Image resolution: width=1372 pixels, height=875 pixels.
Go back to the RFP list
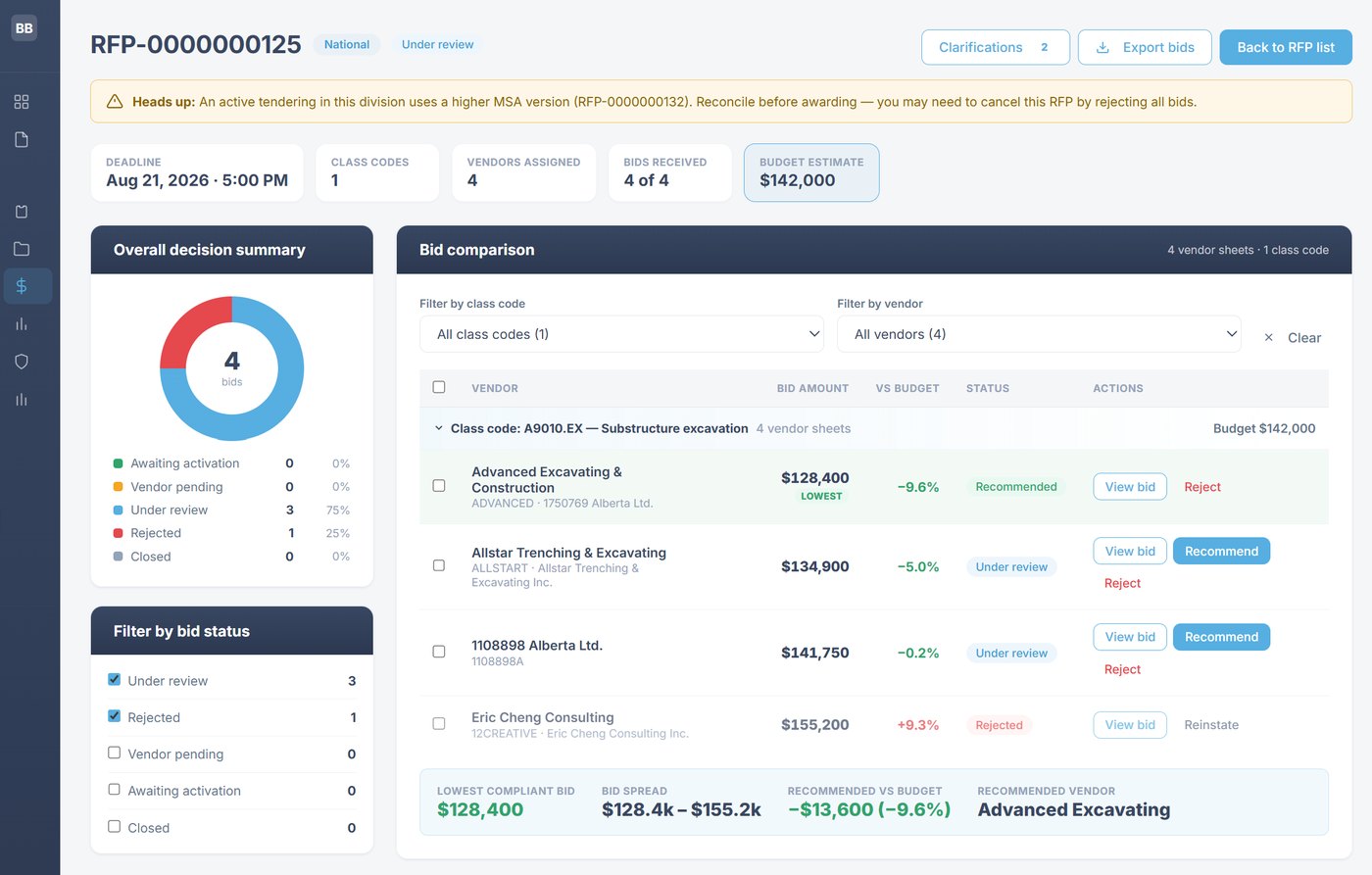(x=1286, y=47)
